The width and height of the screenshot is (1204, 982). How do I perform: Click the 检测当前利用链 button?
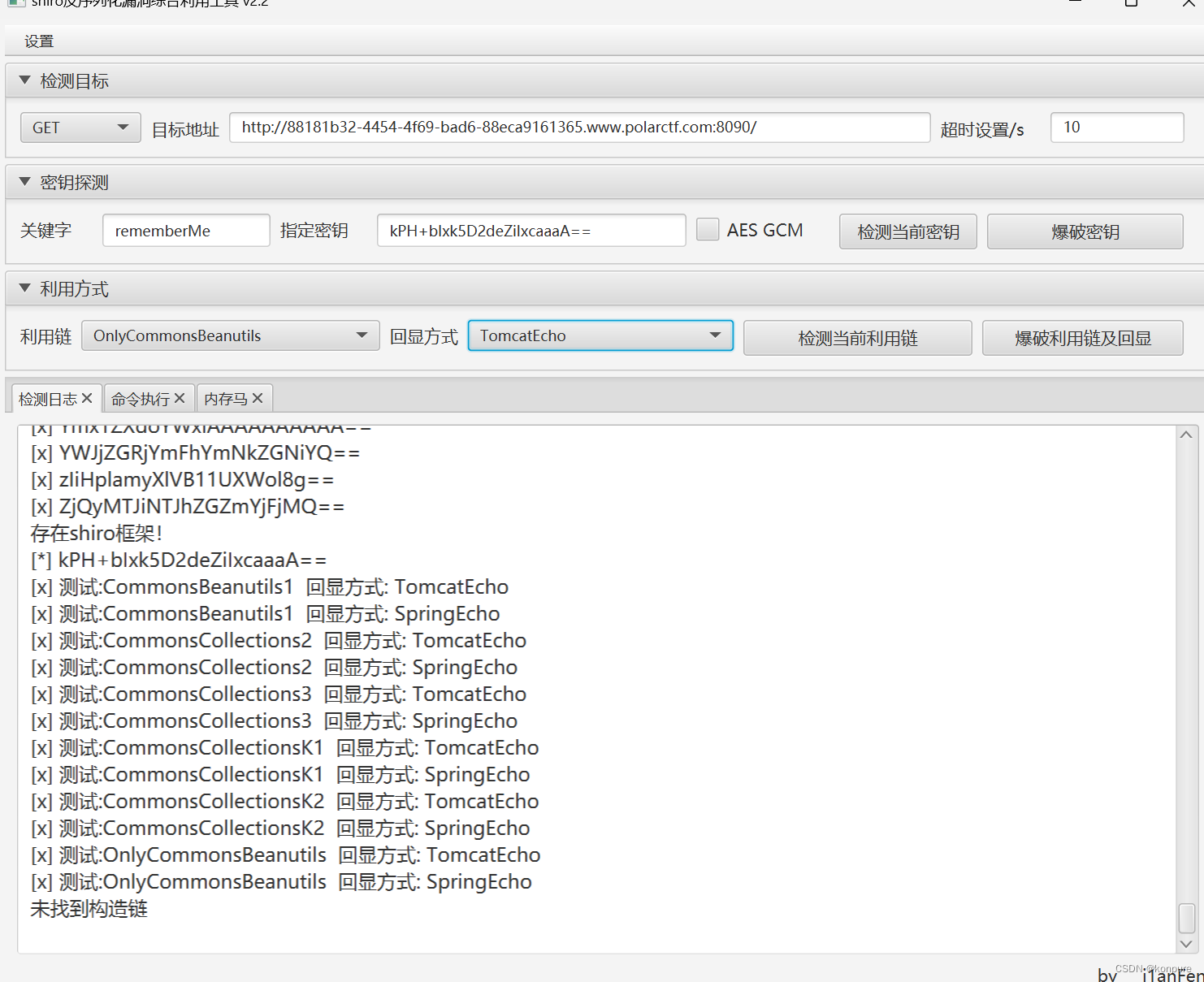[x=858, y=338]
